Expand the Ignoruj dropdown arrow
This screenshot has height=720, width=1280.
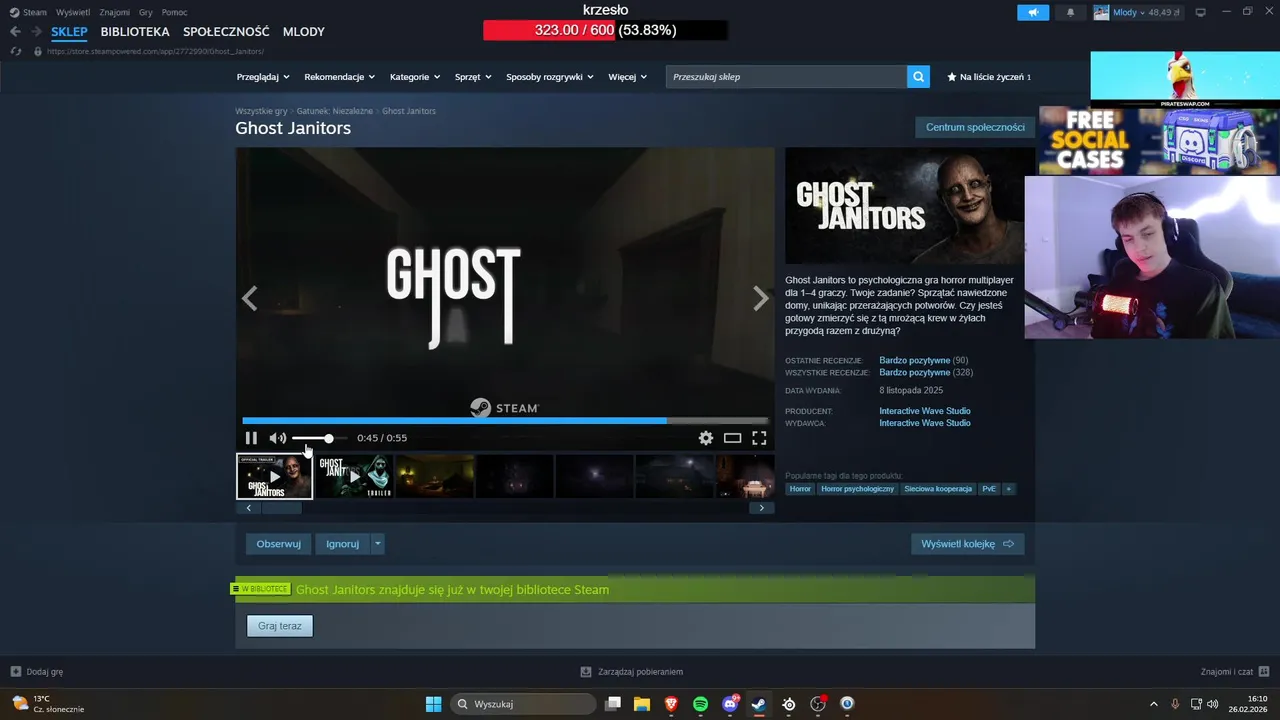pos(377,544)
